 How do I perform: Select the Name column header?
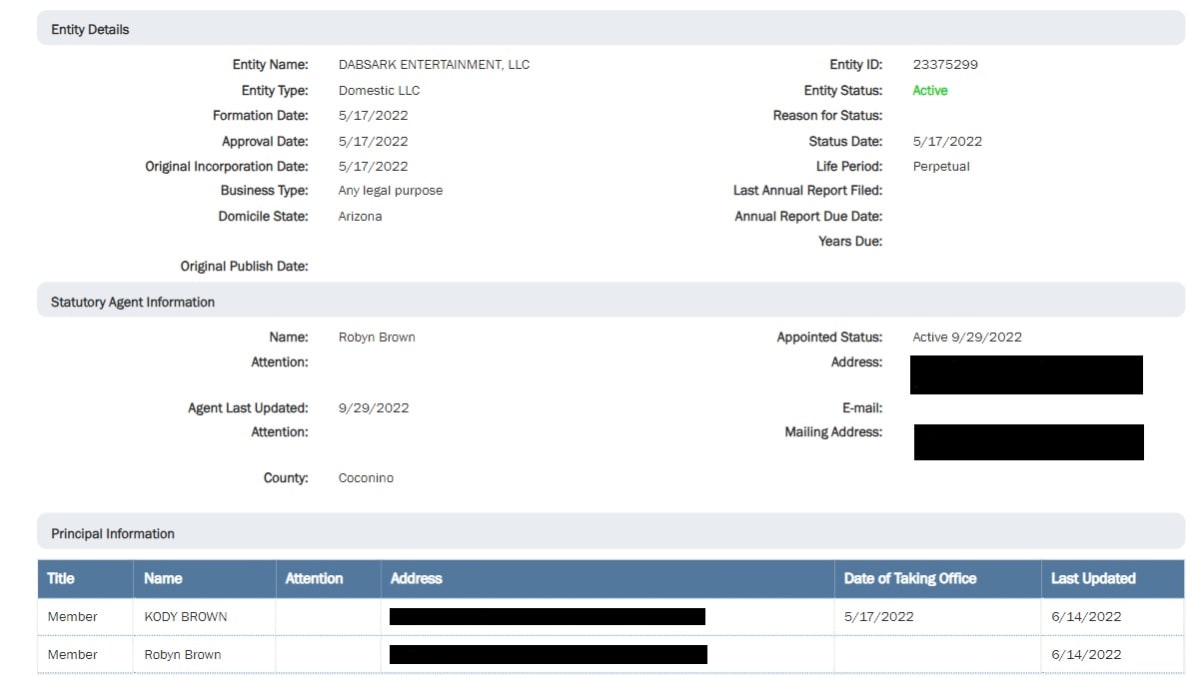[x=163, y=578]
